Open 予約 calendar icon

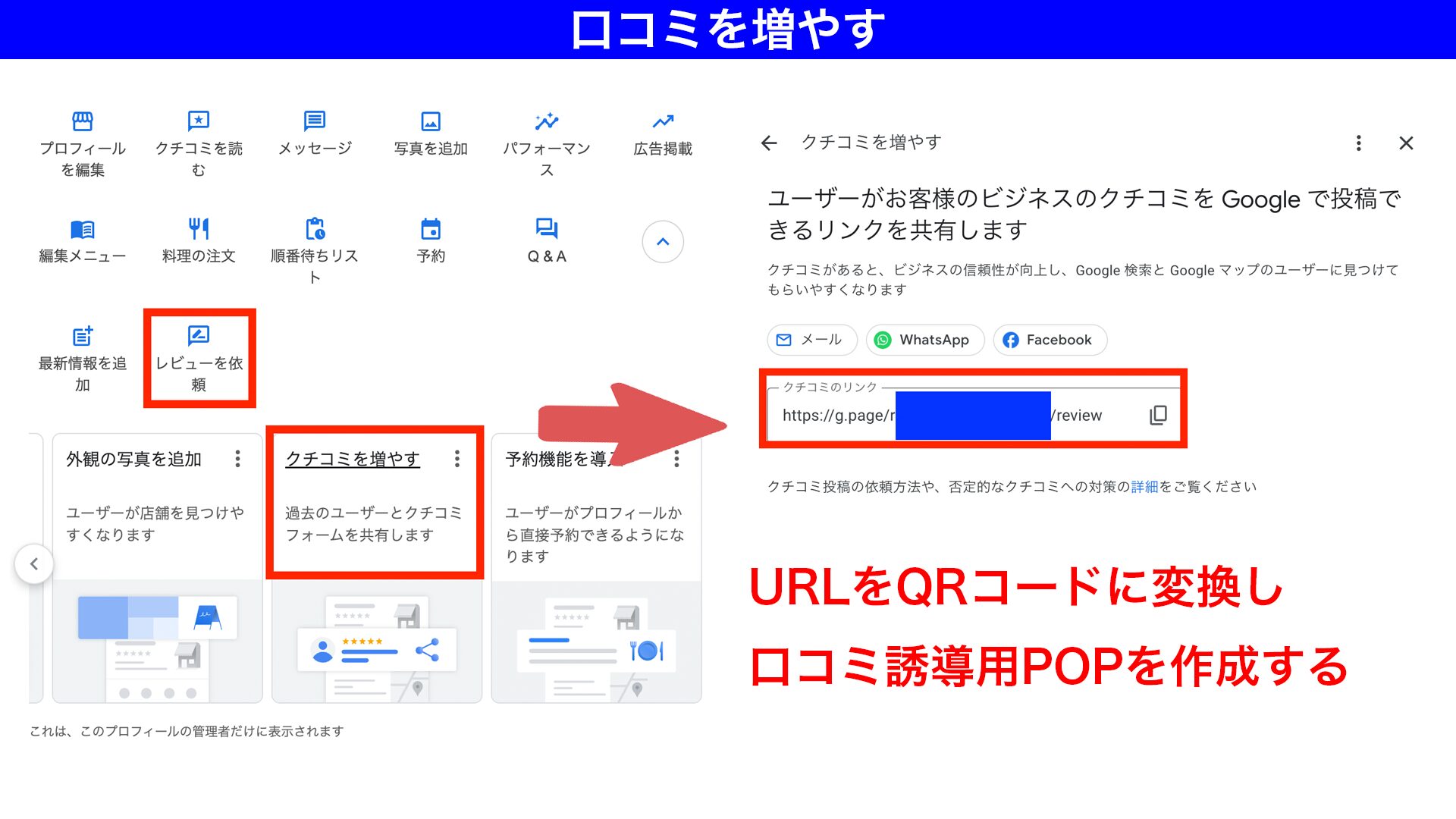(x=431, y=228)
